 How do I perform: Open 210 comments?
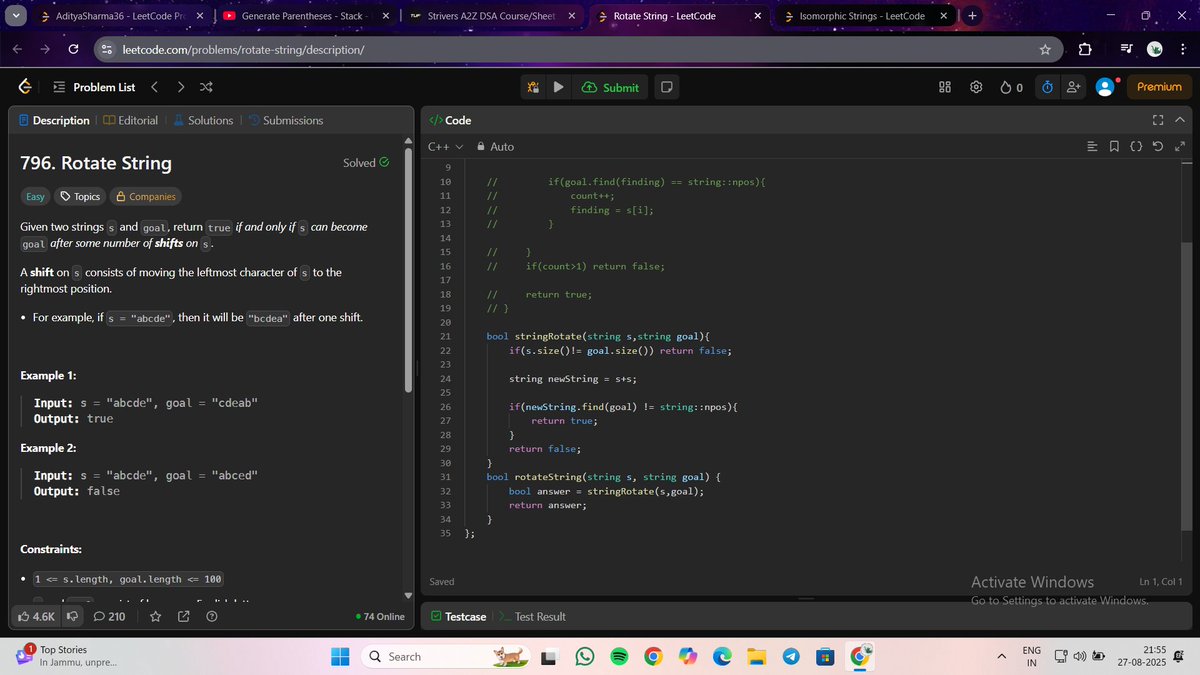(x=109, y=616)
